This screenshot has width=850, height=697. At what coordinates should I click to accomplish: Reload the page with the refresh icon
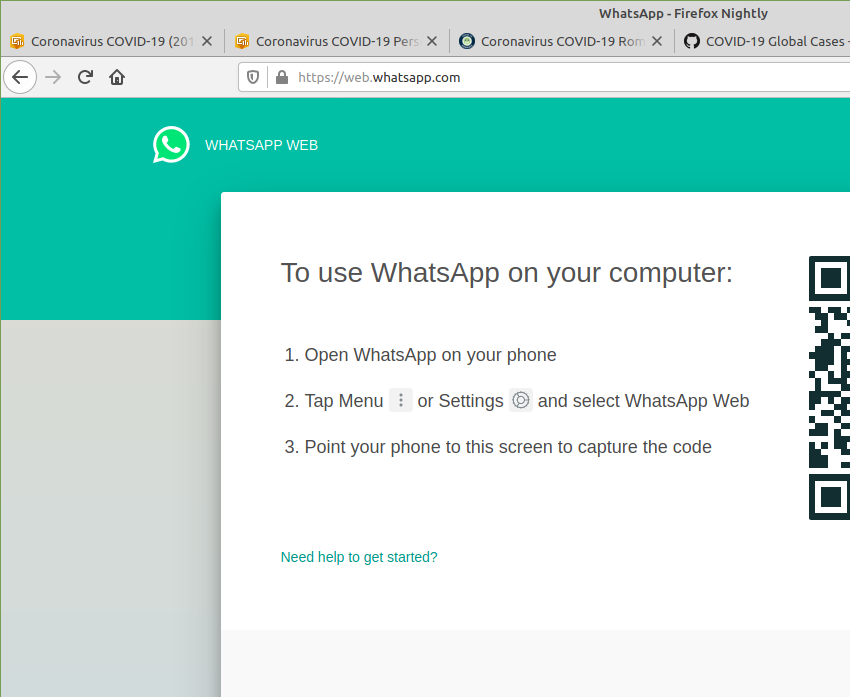tap(85, 77)
